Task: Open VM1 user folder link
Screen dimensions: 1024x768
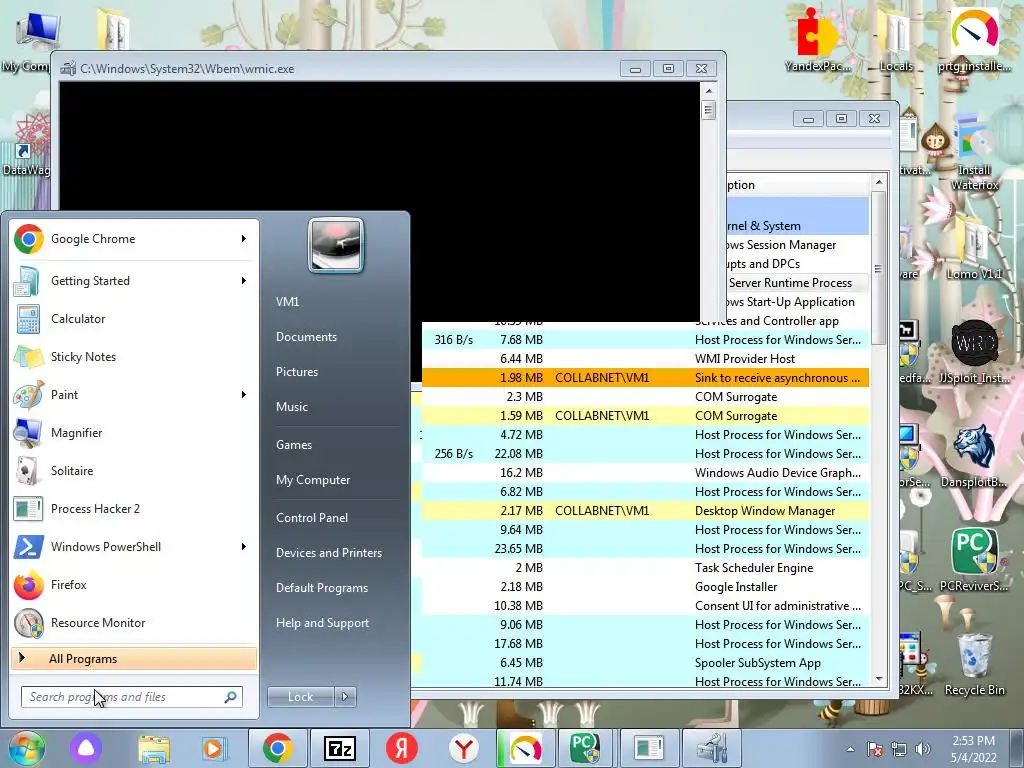Action: pyautogui.click(x=287, y=302)
